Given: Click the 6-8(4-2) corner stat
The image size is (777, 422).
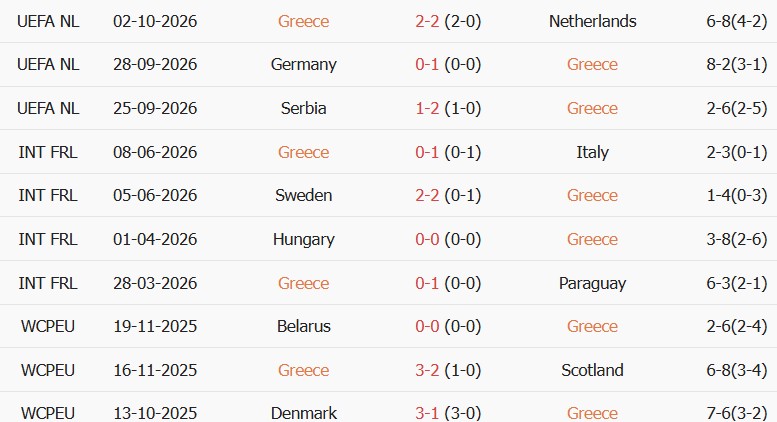Looking at the screenshot, I should tap(736, 21).
